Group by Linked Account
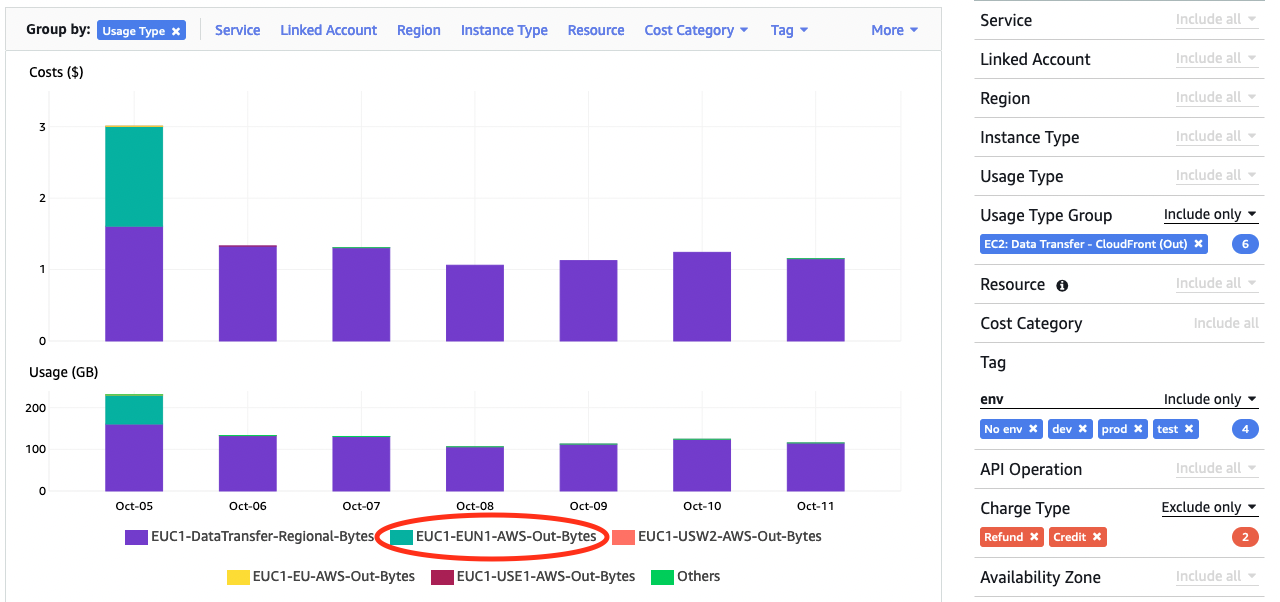Image resolution: width=1280 pixels, height=602 pixels. pos(328,30)
